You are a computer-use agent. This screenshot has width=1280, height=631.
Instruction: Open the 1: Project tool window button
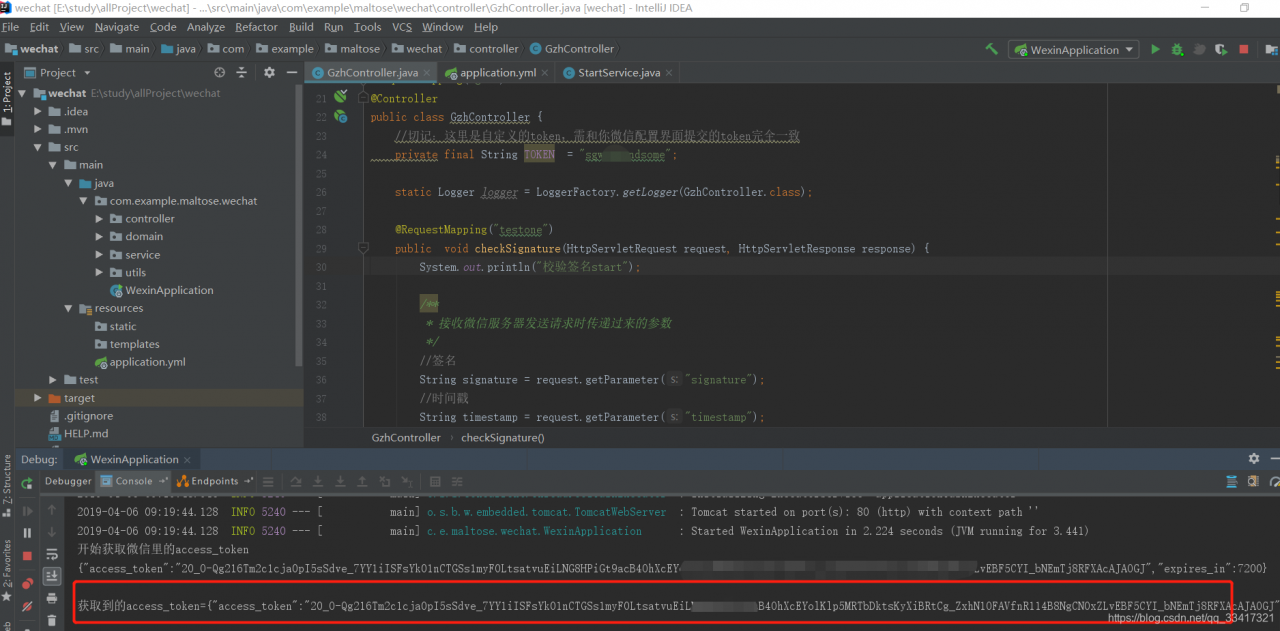pos(7,98)
